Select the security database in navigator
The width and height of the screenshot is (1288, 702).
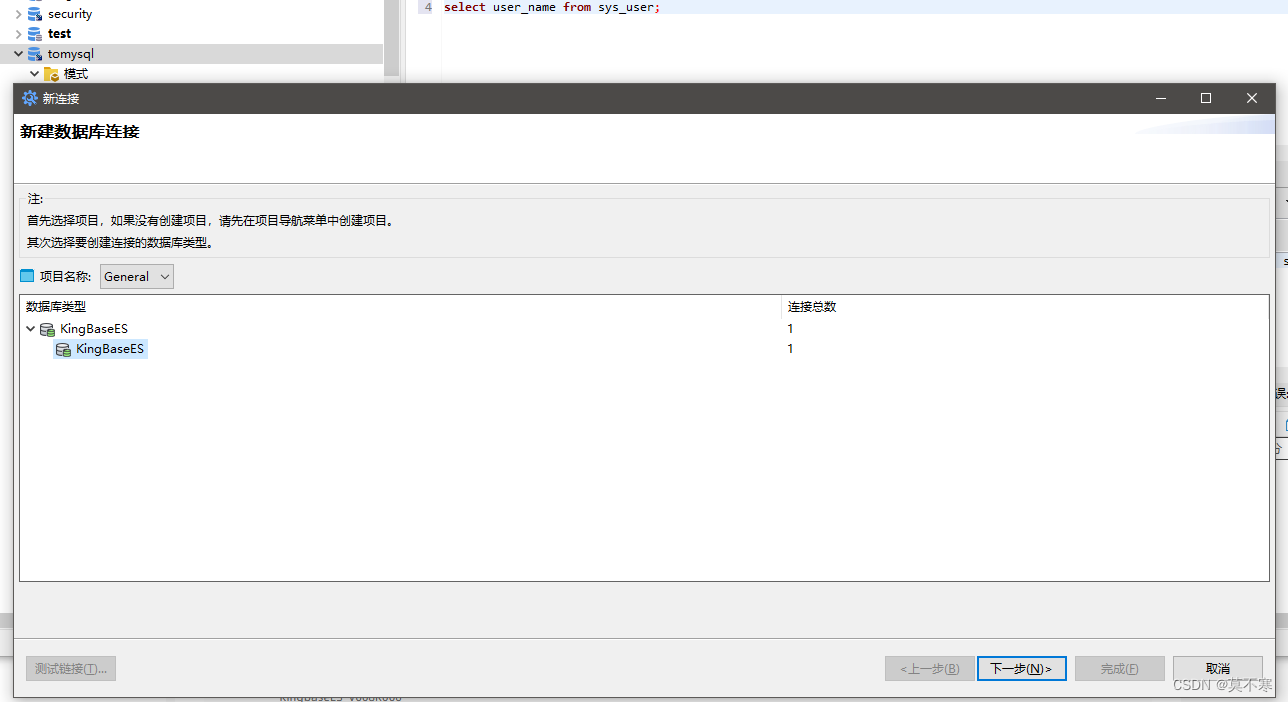(x=70, y=14)
